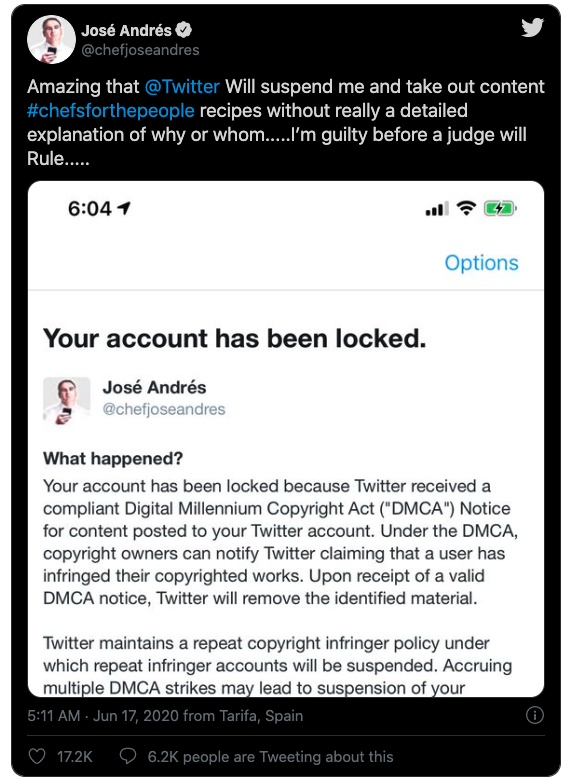The image size is (575, 780).
Task: Click the José Andrés author name at top
Action: pos(126,31)
